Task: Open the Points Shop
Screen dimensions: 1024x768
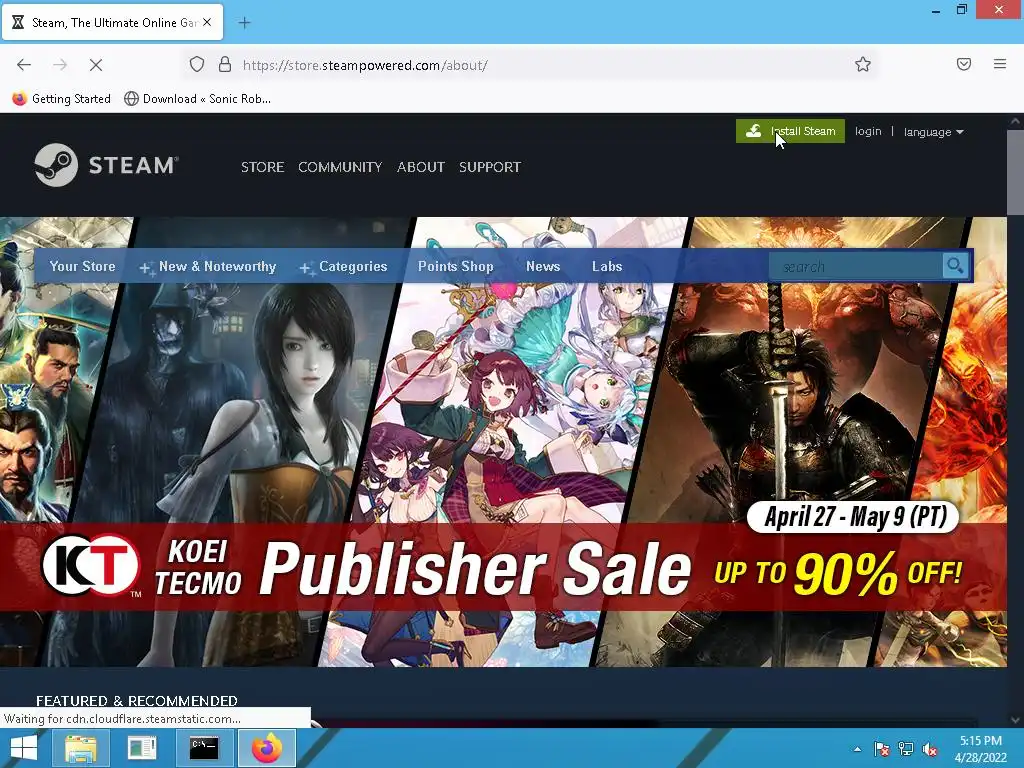Action: click(456, 266)
